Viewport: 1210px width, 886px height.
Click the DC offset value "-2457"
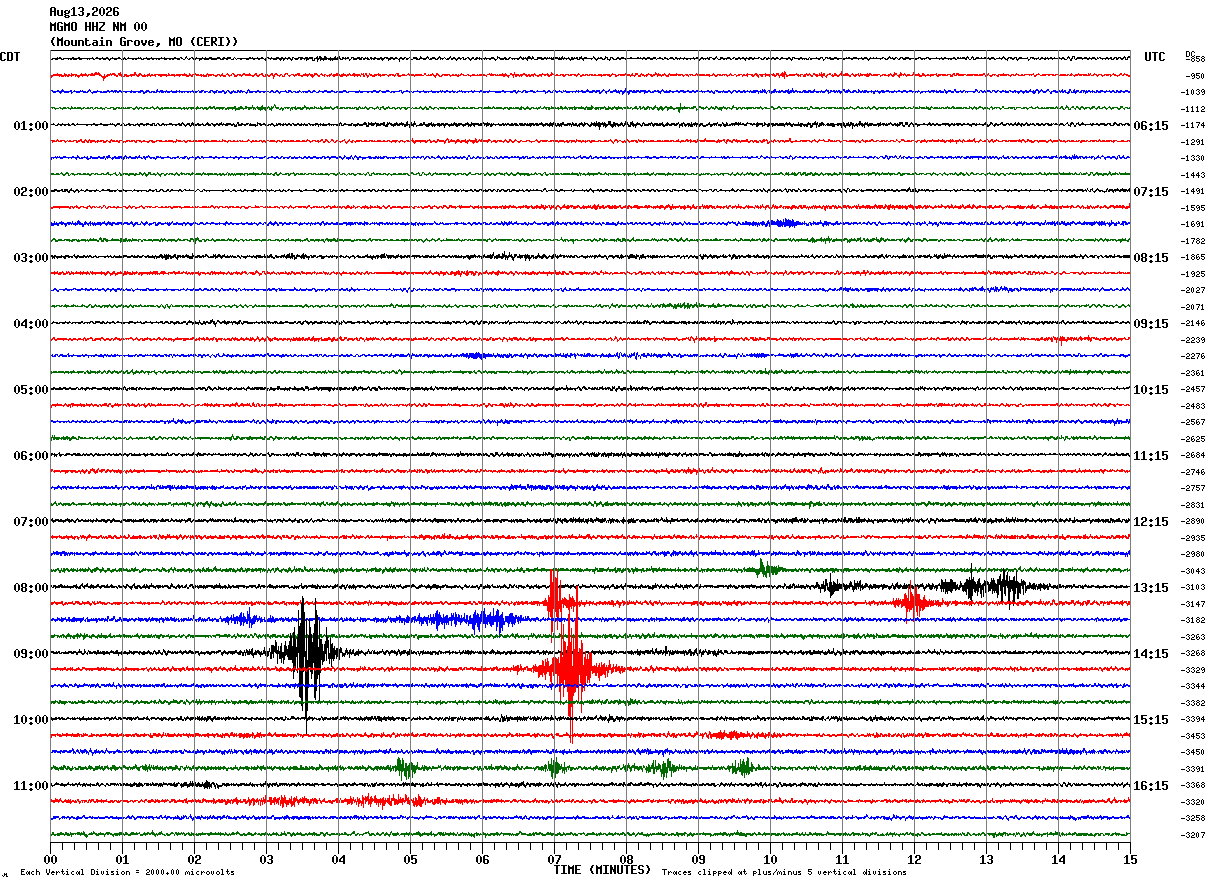click(1193, 390)
